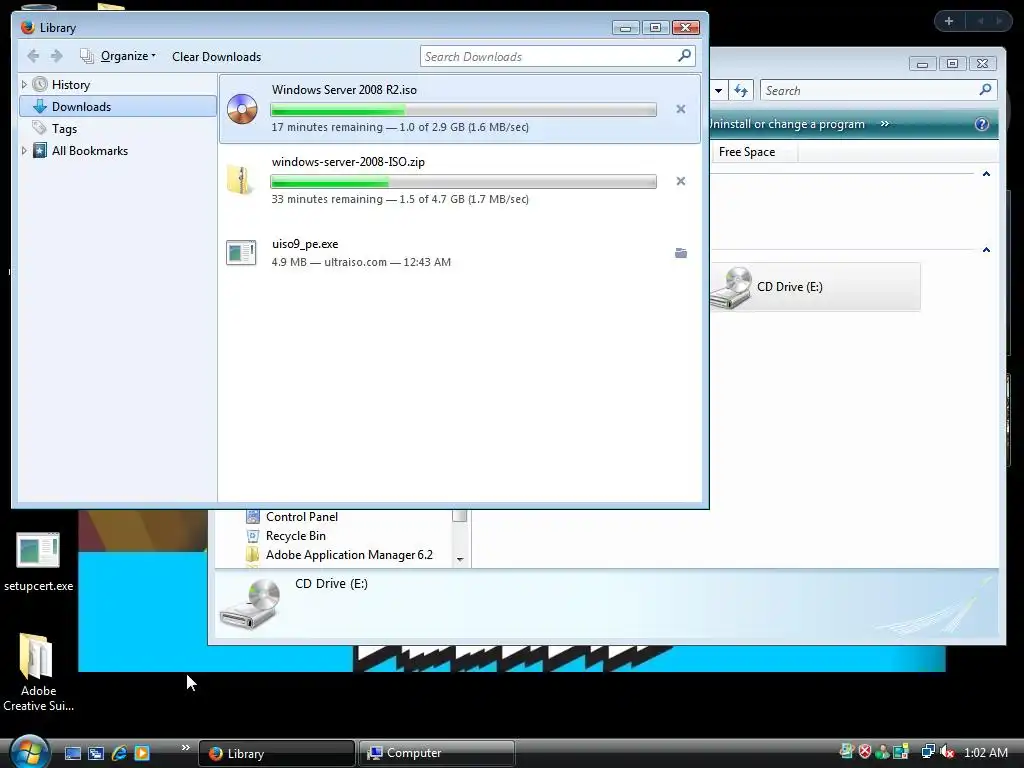
Task: Open the Windows Start menu
Action: [29, 752]
